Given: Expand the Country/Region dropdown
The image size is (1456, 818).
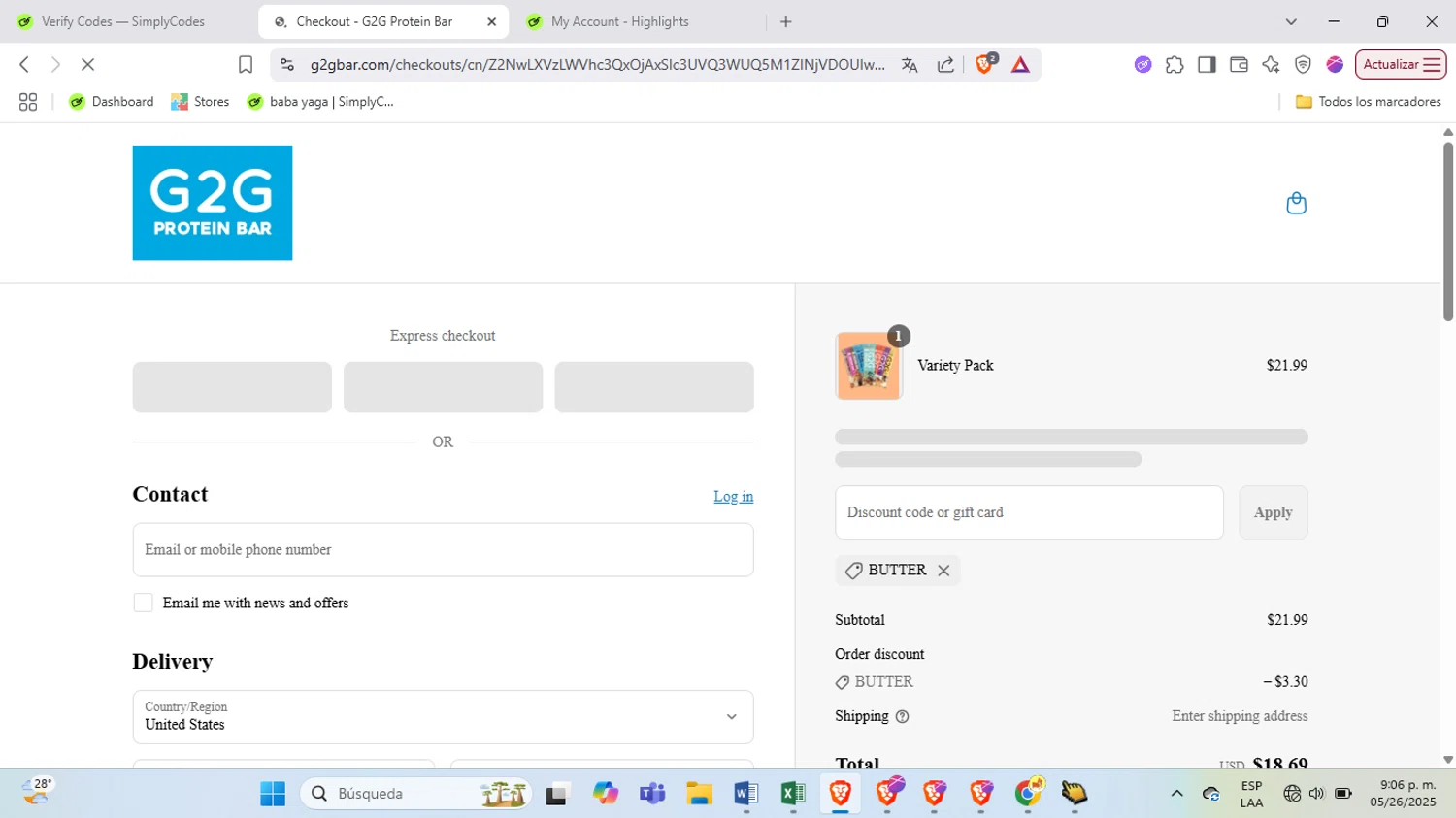Looking at the screenshot, I should (x=443, y=717).
